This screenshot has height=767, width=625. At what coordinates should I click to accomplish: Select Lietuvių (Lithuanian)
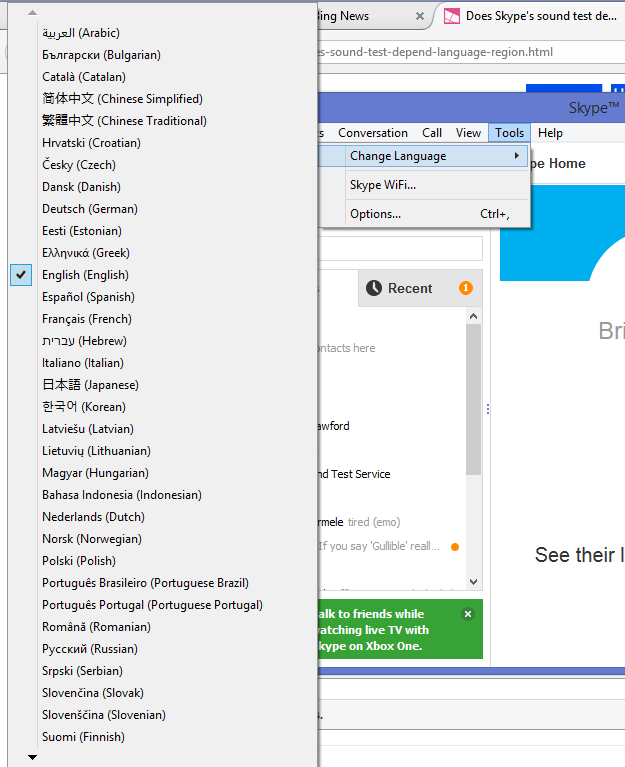click(96, 451)
